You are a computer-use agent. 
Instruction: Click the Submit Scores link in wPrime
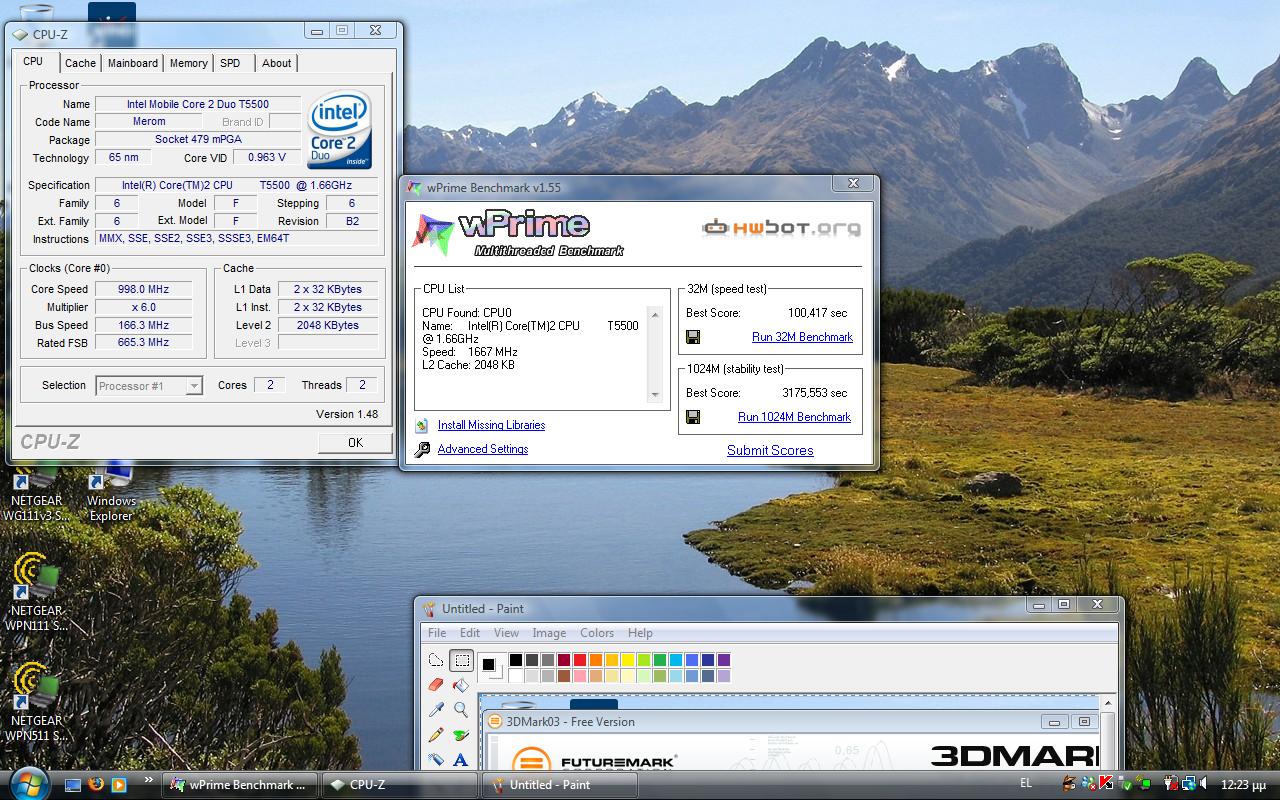[770, 450]
